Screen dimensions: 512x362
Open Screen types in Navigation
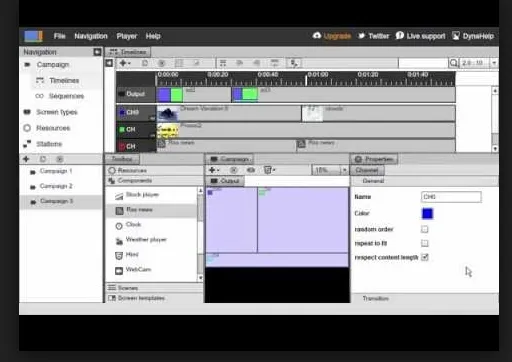[57, 112]
